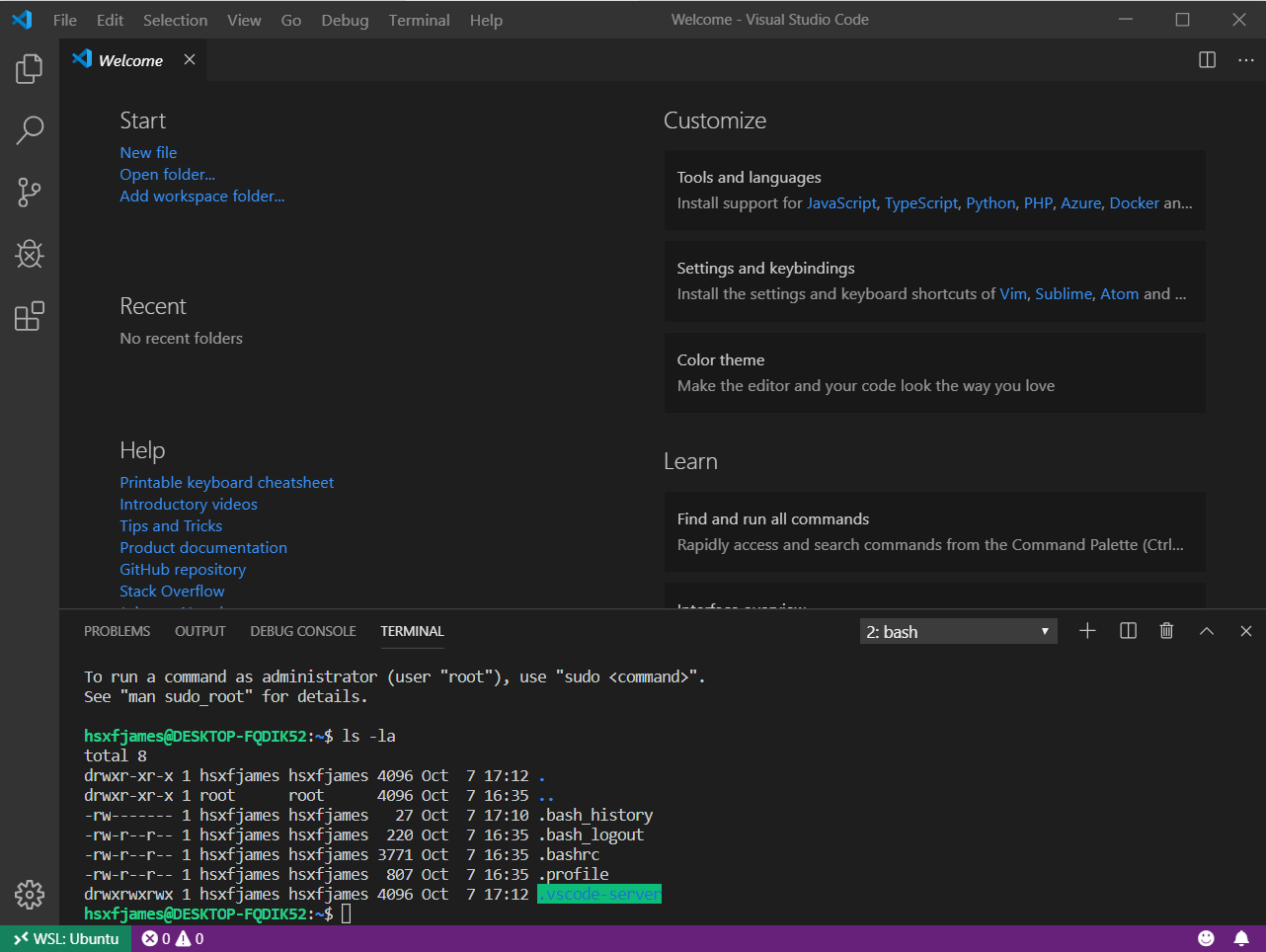1266x952 pixels.
Task: Click the Azure link
Action: click(x=1081, y=202)
